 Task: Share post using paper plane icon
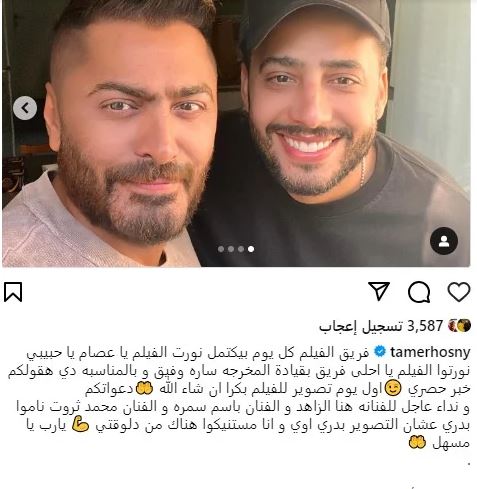point(379,291)
